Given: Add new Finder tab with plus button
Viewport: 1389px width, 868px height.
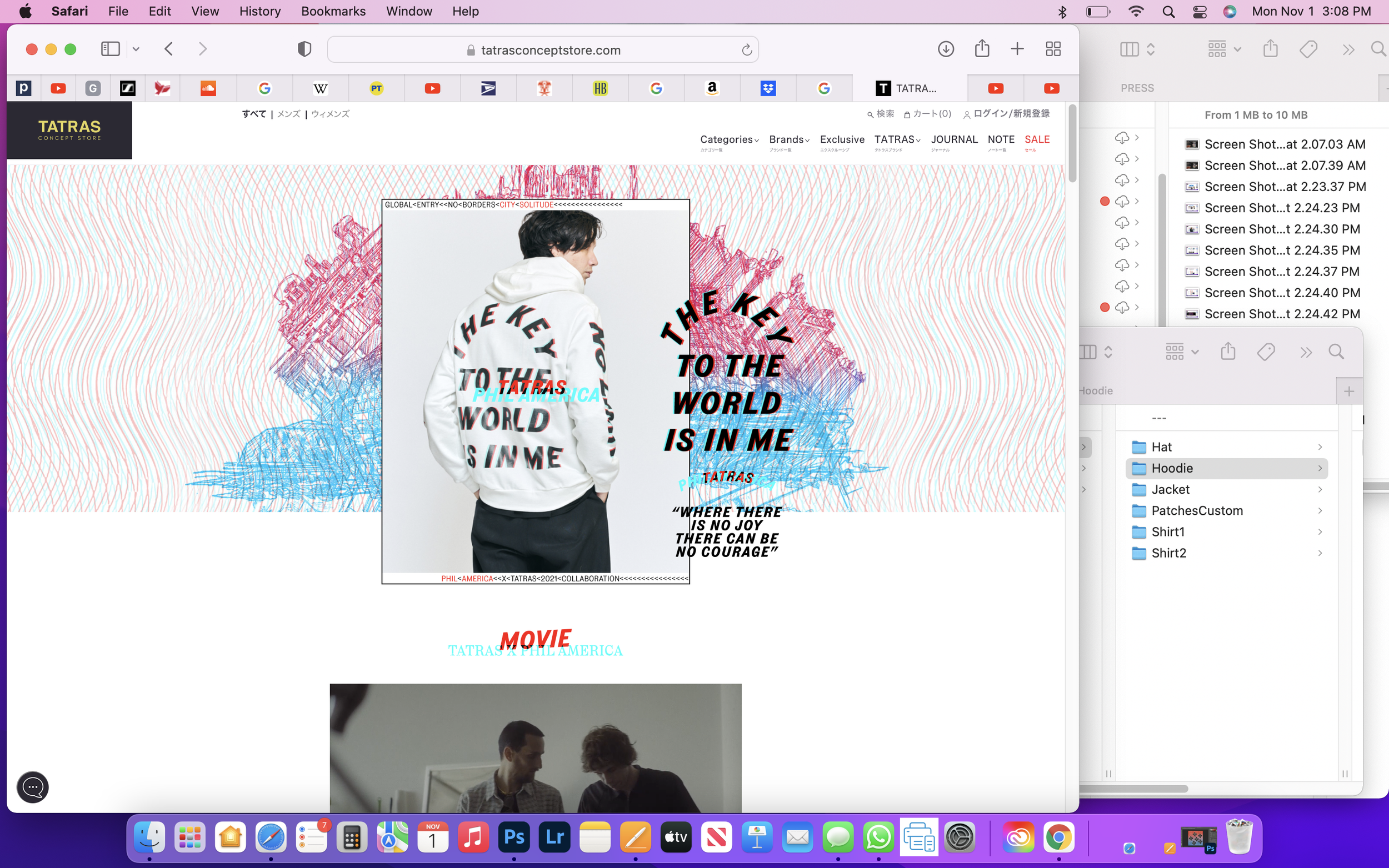Looking at the screenshot, I should coord(1349,391).
